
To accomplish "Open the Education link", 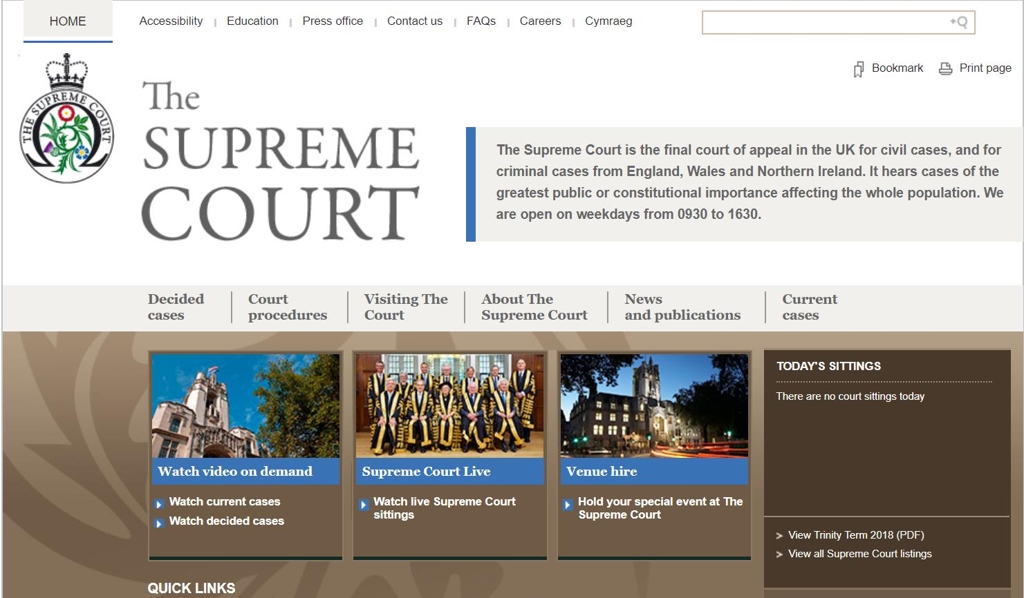I will click(253, 21).
